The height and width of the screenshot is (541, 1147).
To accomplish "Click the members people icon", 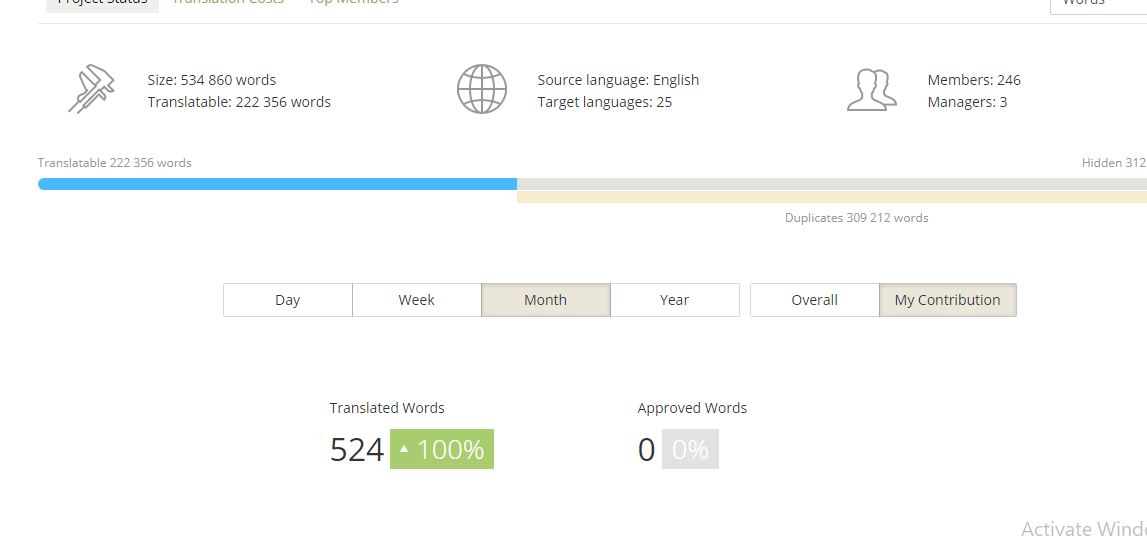I will tap(871, 89).
